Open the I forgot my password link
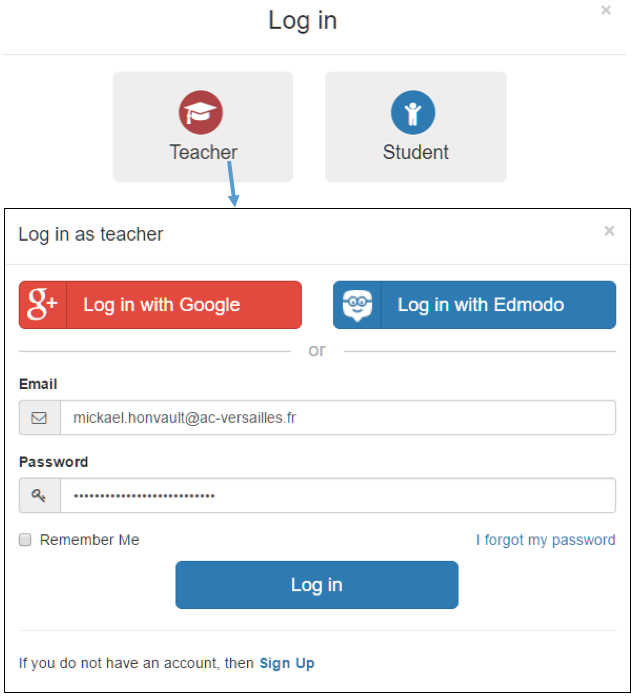This screenshot has width=633, height=698. tap(545, 540)
